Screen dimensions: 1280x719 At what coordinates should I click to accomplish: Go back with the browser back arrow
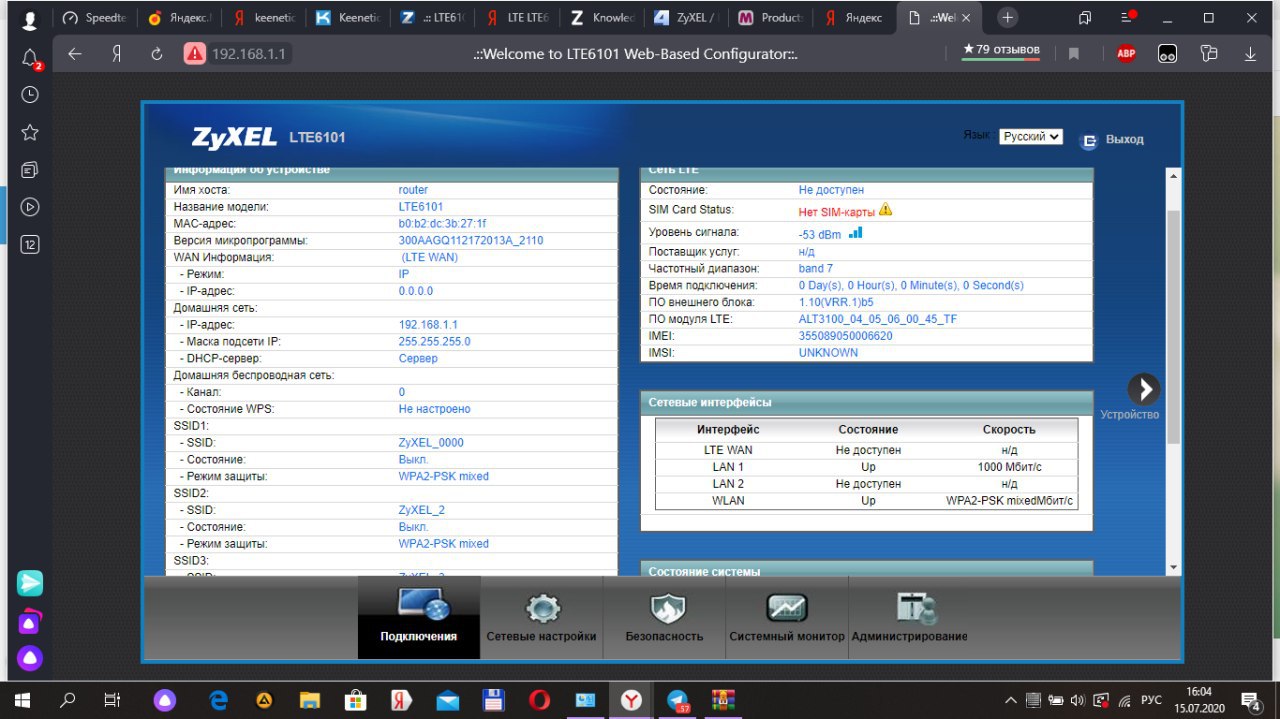click(75, 54)
